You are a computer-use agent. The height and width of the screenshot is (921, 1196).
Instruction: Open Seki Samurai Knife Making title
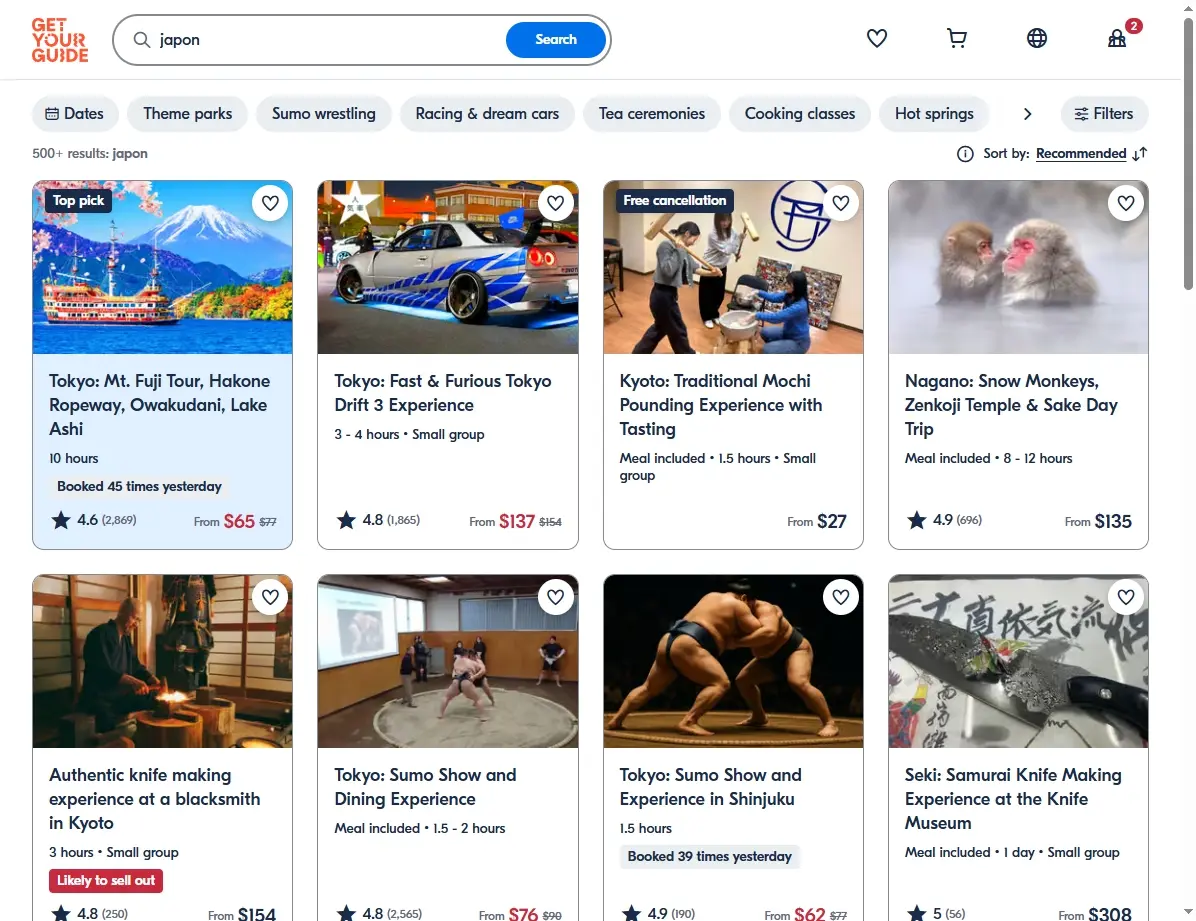[x=1013, y=799]
